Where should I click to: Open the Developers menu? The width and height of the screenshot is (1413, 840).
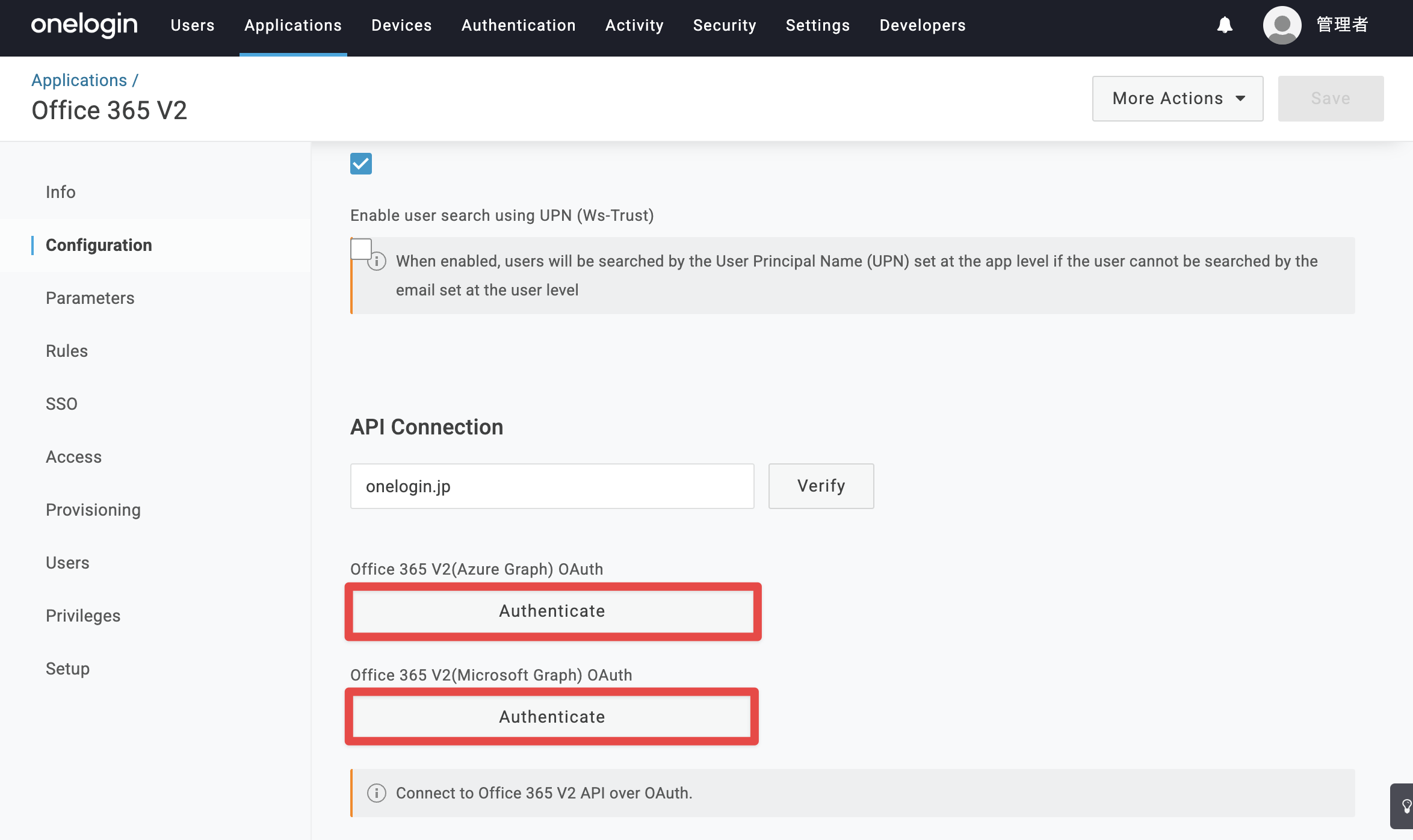tap(923, 25)
